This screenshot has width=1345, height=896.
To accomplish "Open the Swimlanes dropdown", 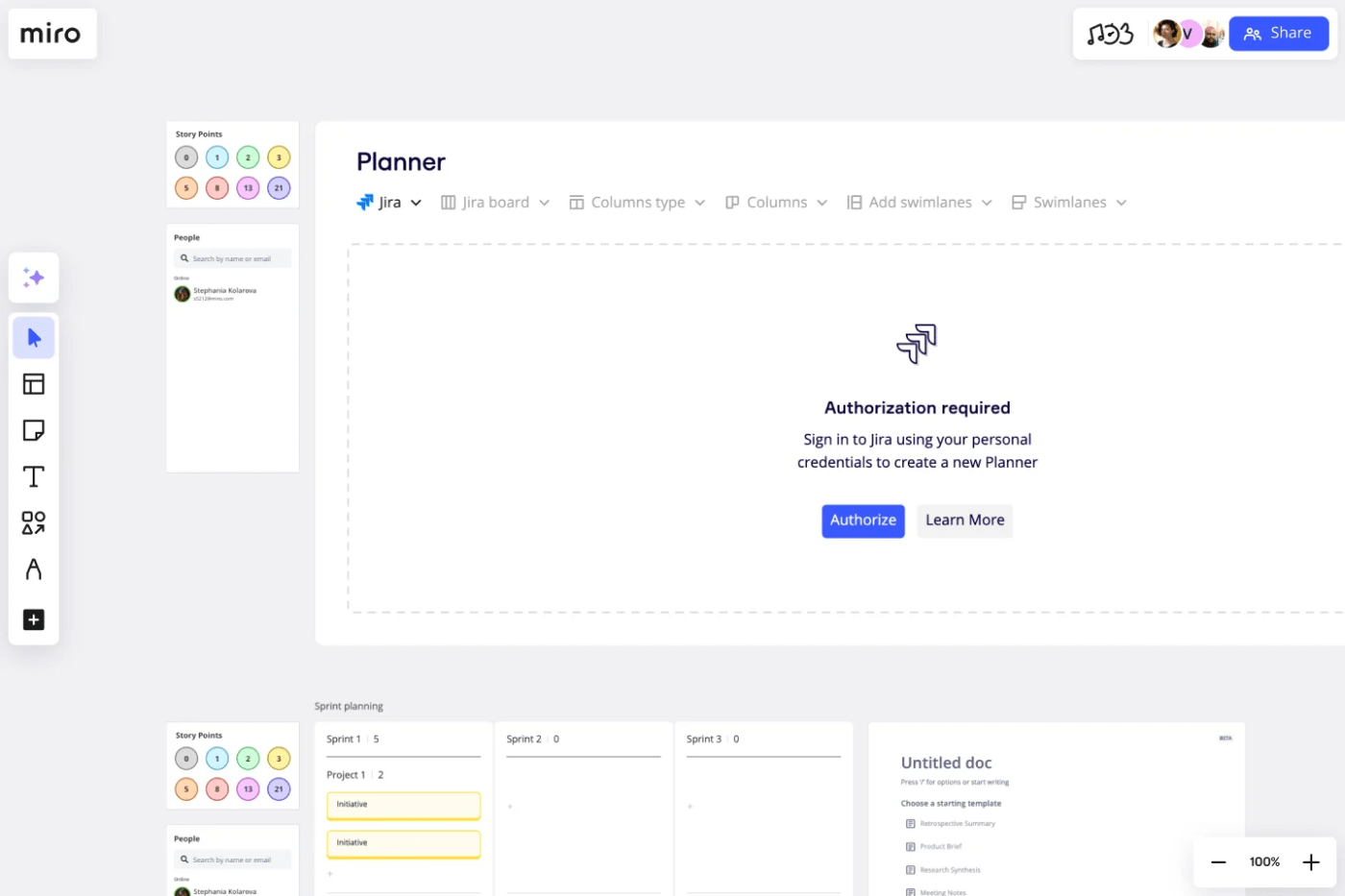I will 1069,203.
